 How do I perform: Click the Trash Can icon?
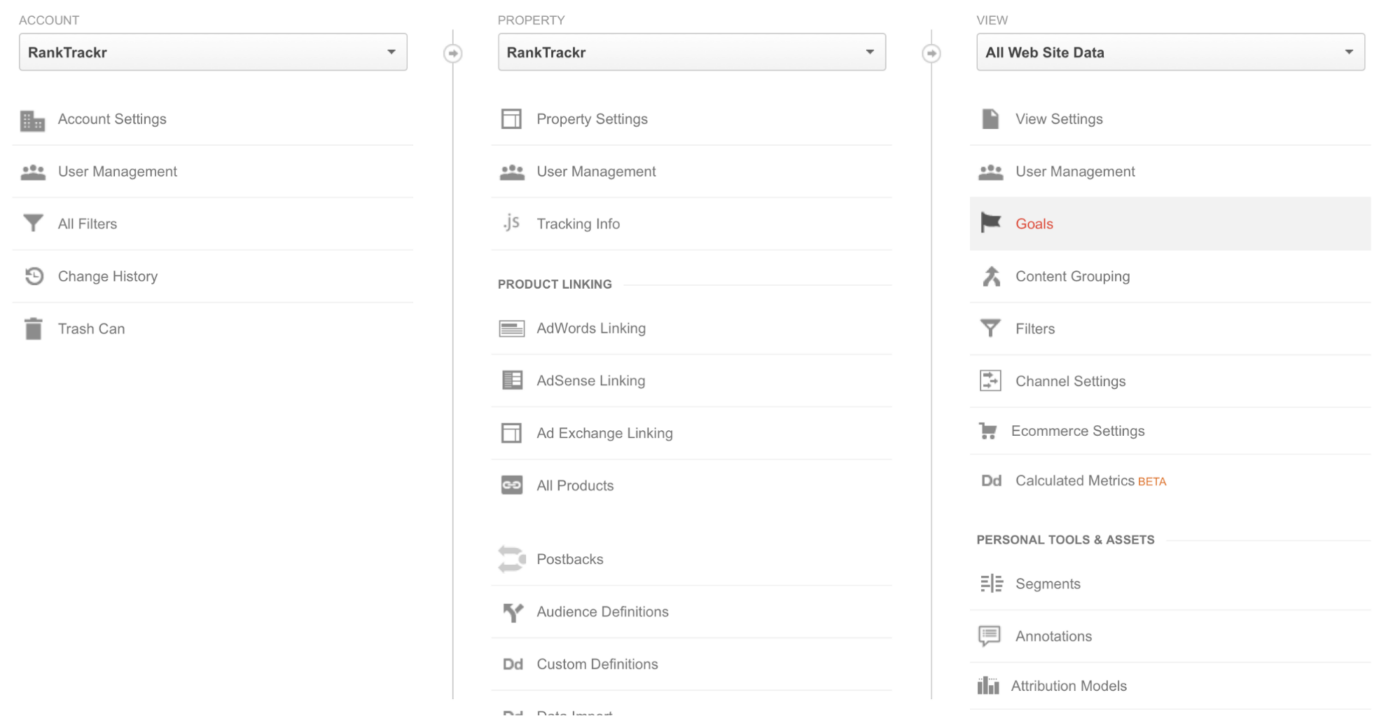point(33,329)
